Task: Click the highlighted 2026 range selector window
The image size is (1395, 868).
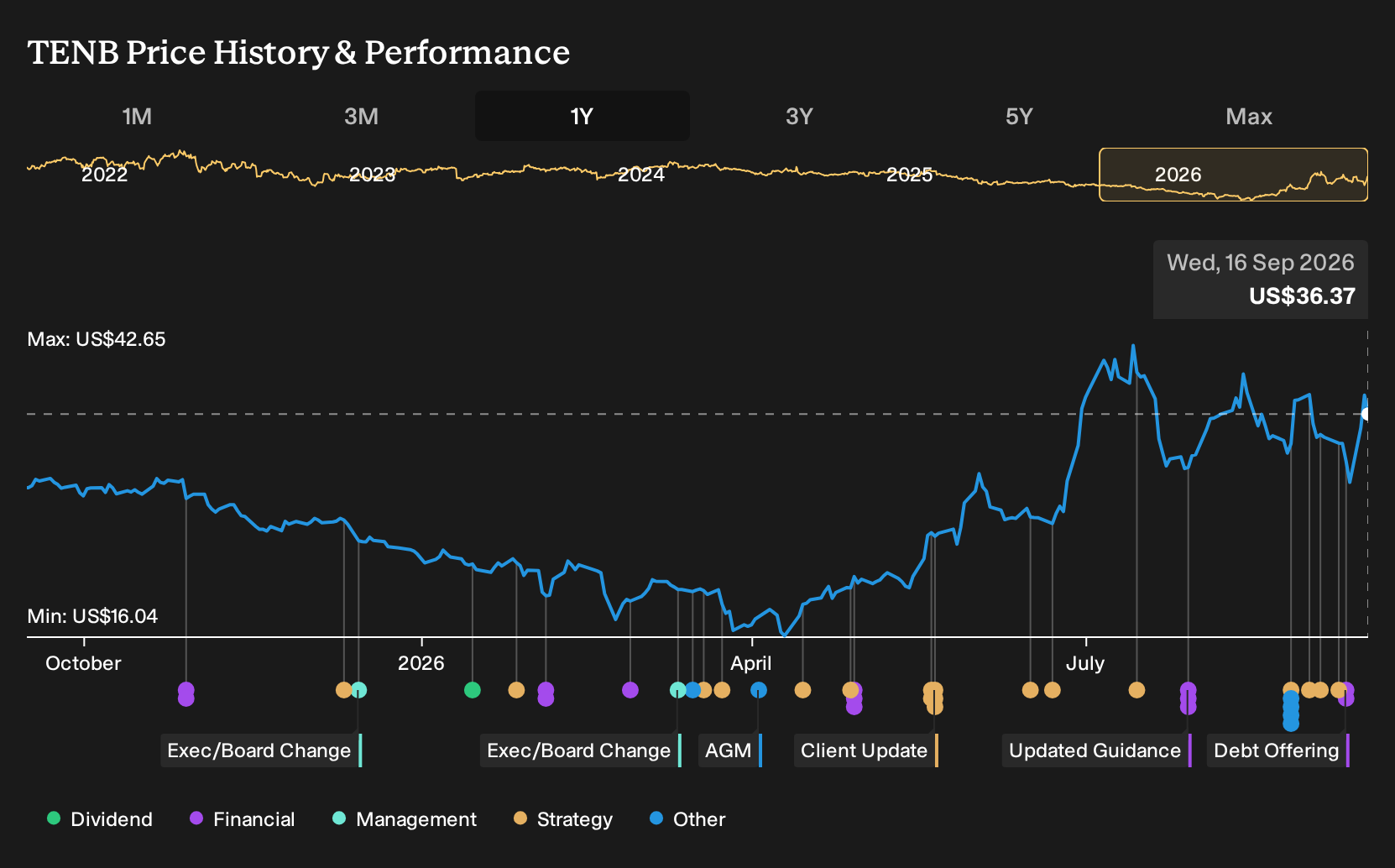Action: point(1234,175)
